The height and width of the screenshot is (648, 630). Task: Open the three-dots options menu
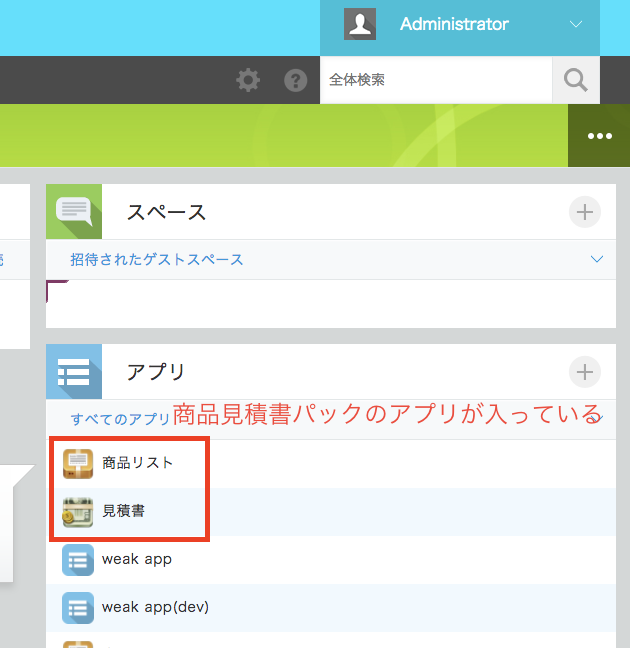point(599,136)
